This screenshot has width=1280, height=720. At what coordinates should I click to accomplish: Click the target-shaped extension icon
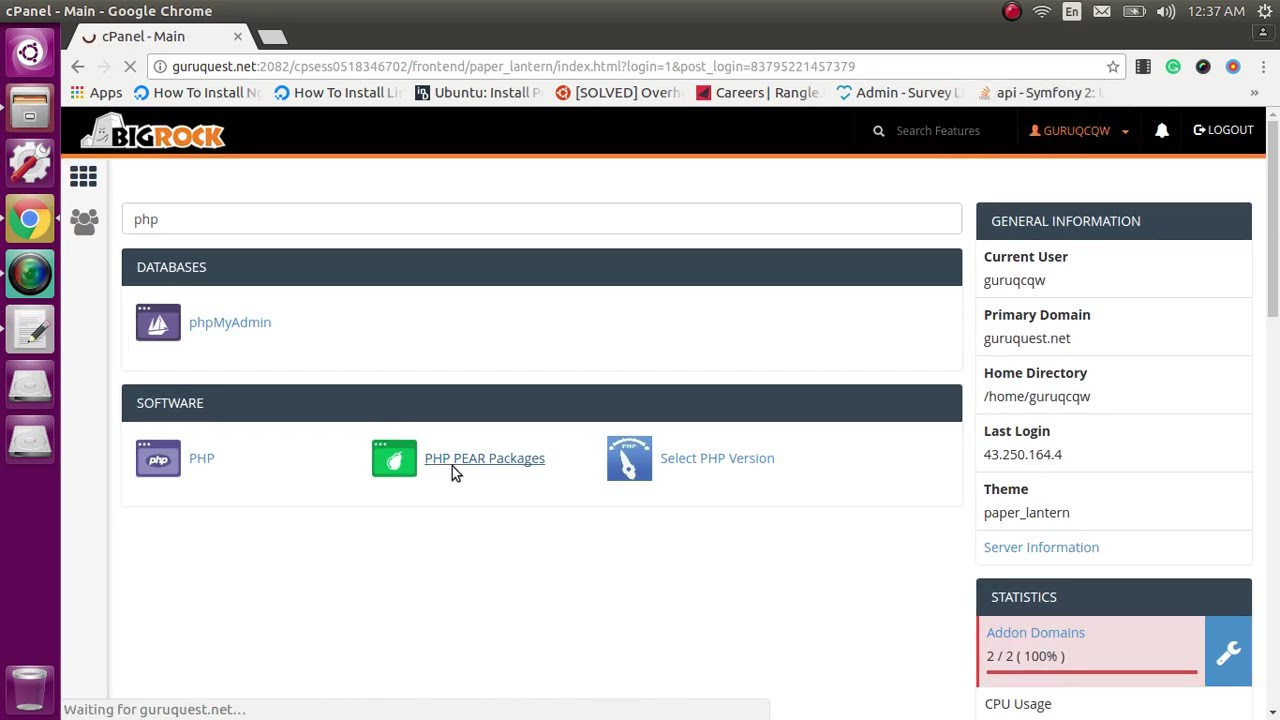tap(1233, 66)
